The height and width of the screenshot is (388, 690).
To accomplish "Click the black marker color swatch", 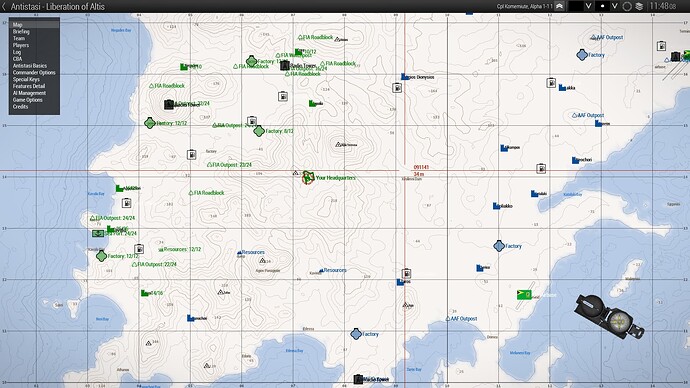I will point(576,6).
